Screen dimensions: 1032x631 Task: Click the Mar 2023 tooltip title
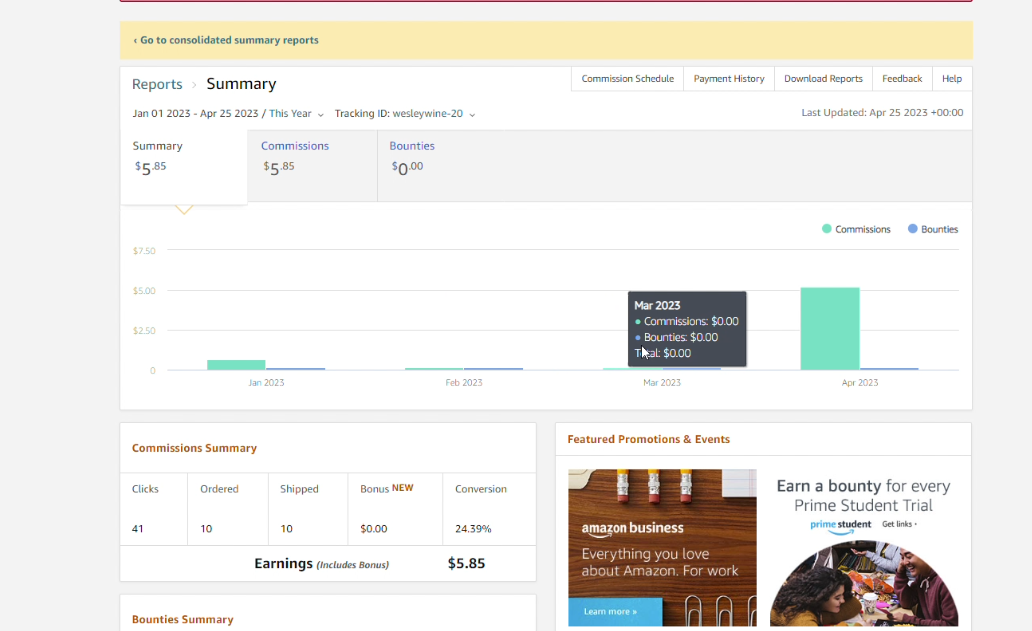tap(657, 305)
